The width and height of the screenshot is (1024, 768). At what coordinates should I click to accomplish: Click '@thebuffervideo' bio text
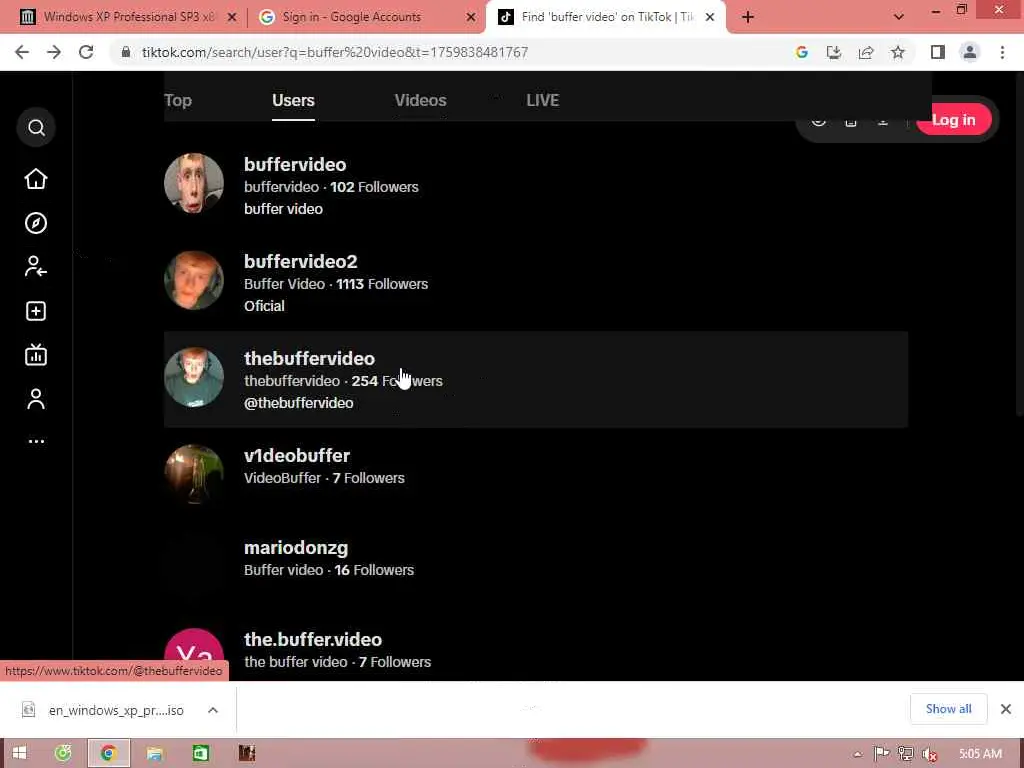(298, 403)
